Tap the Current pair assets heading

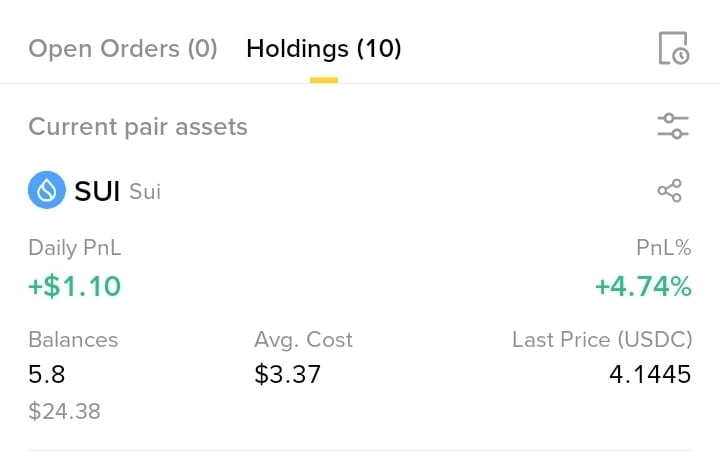click(138, 127)
